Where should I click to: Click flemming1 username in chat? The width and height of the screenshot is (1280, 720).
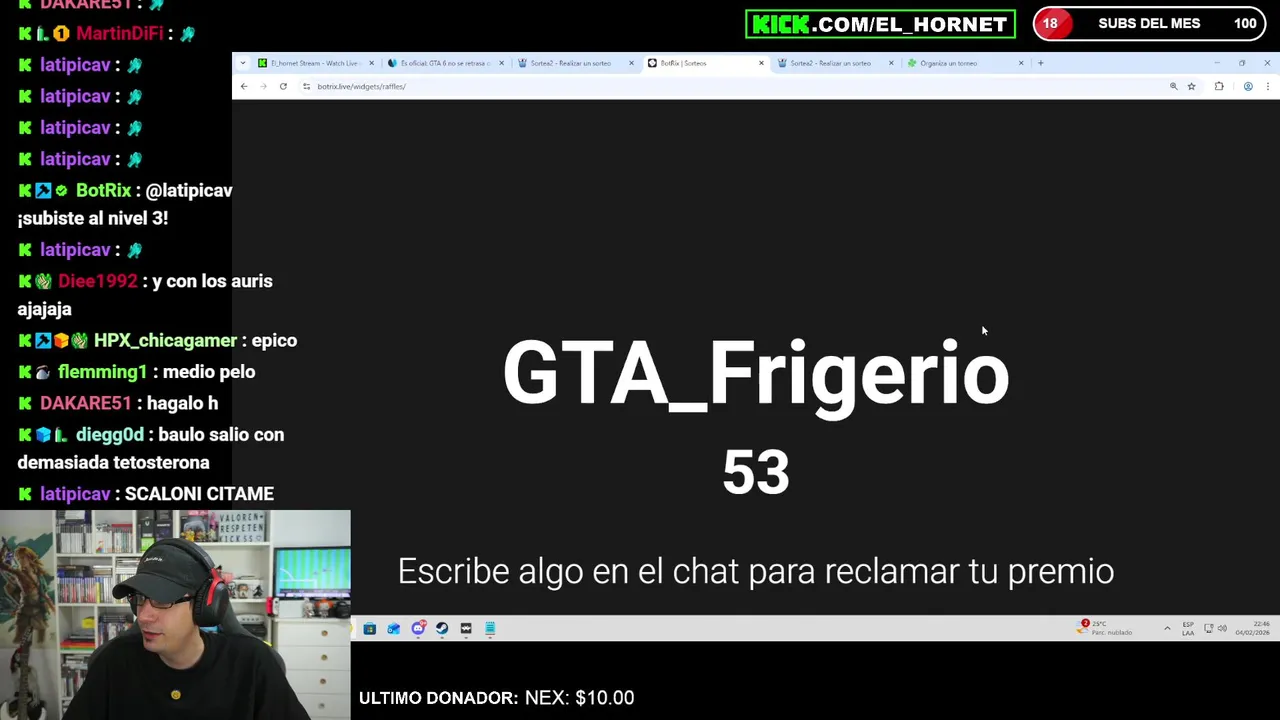click(102, 372)
